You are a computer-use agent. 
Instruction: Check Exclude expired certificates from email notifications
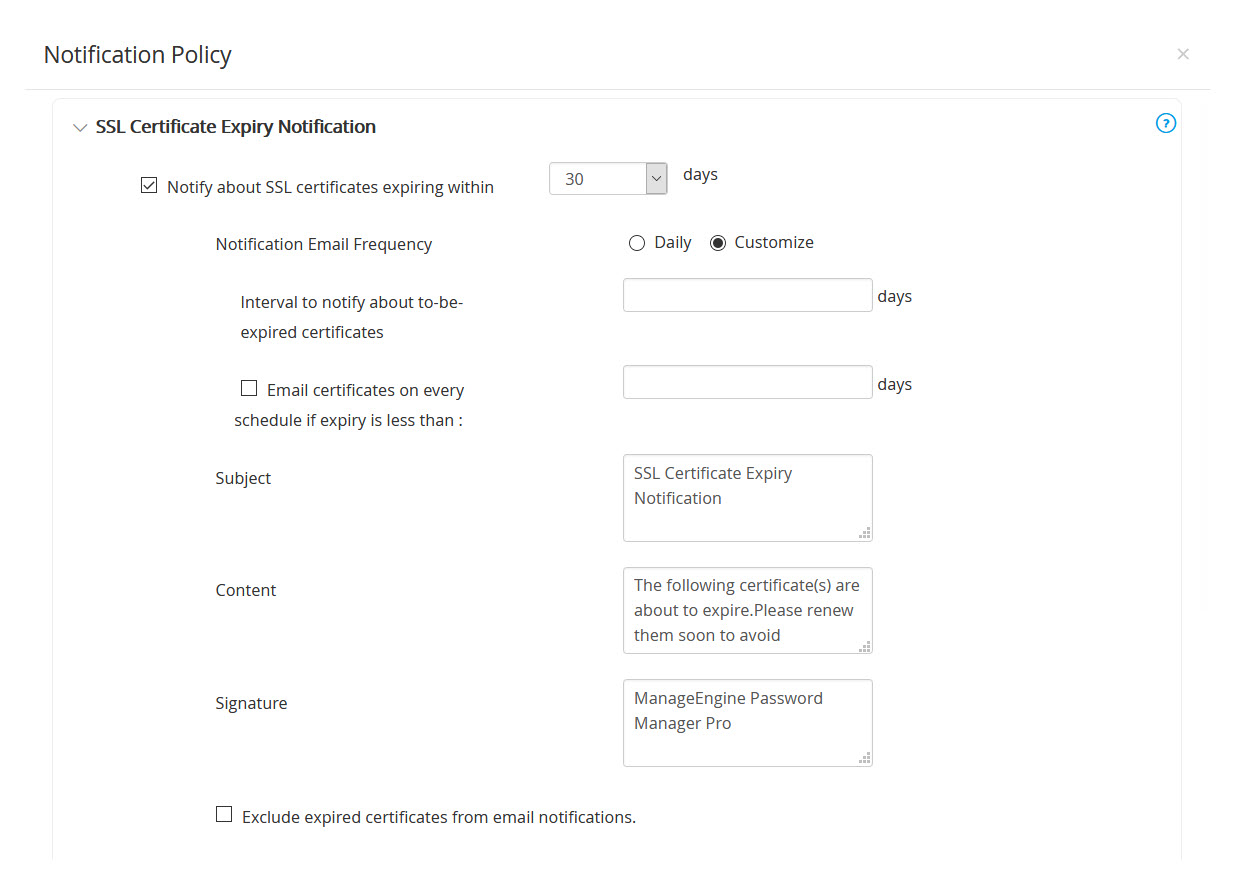[x=224, y=815]
